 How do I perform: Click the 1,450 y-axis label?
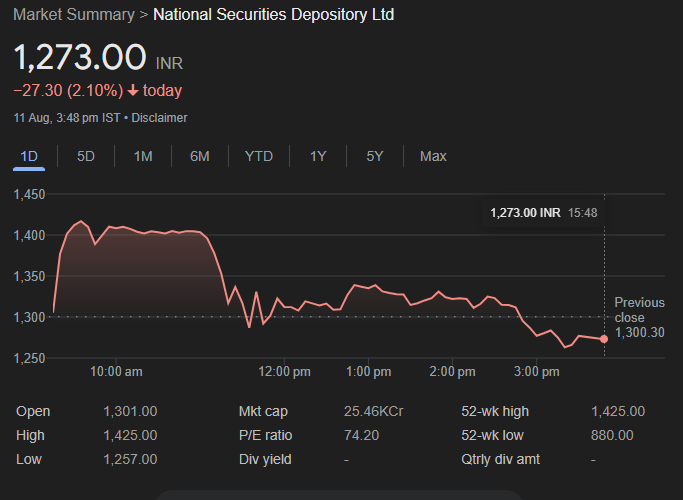point(29,195)
